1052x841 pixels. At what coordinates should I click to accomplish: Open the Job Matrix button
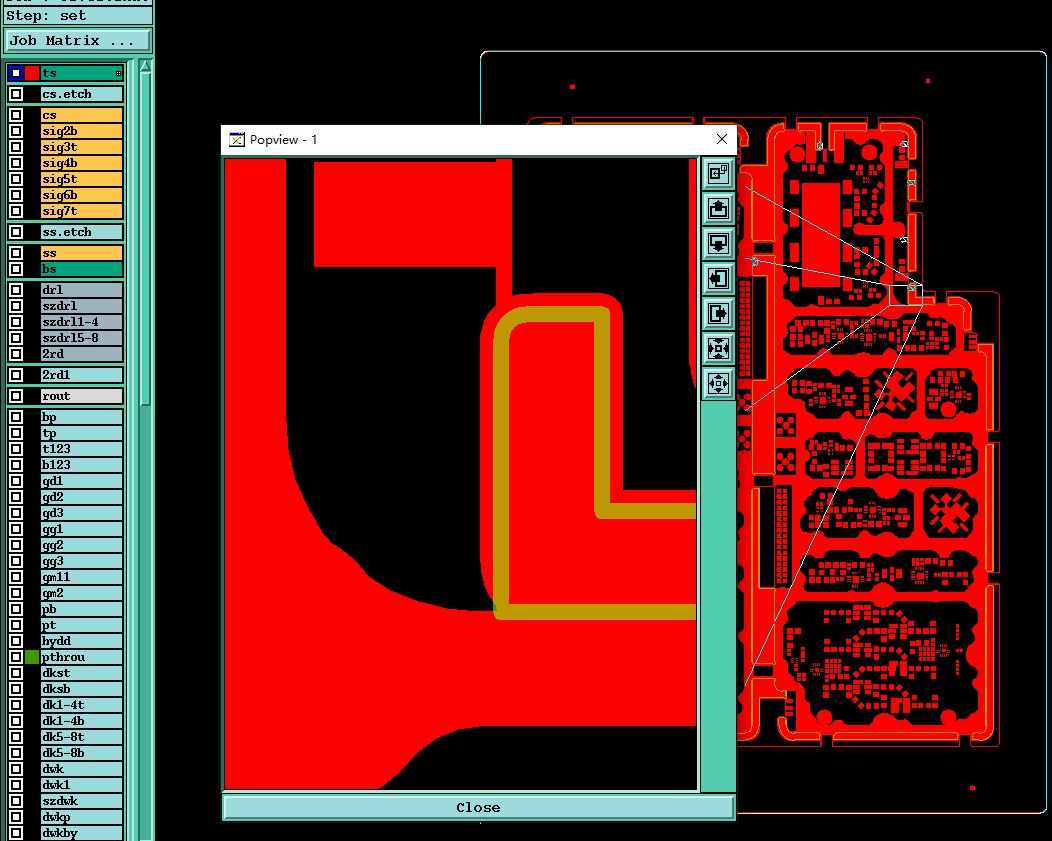[78, 41]
